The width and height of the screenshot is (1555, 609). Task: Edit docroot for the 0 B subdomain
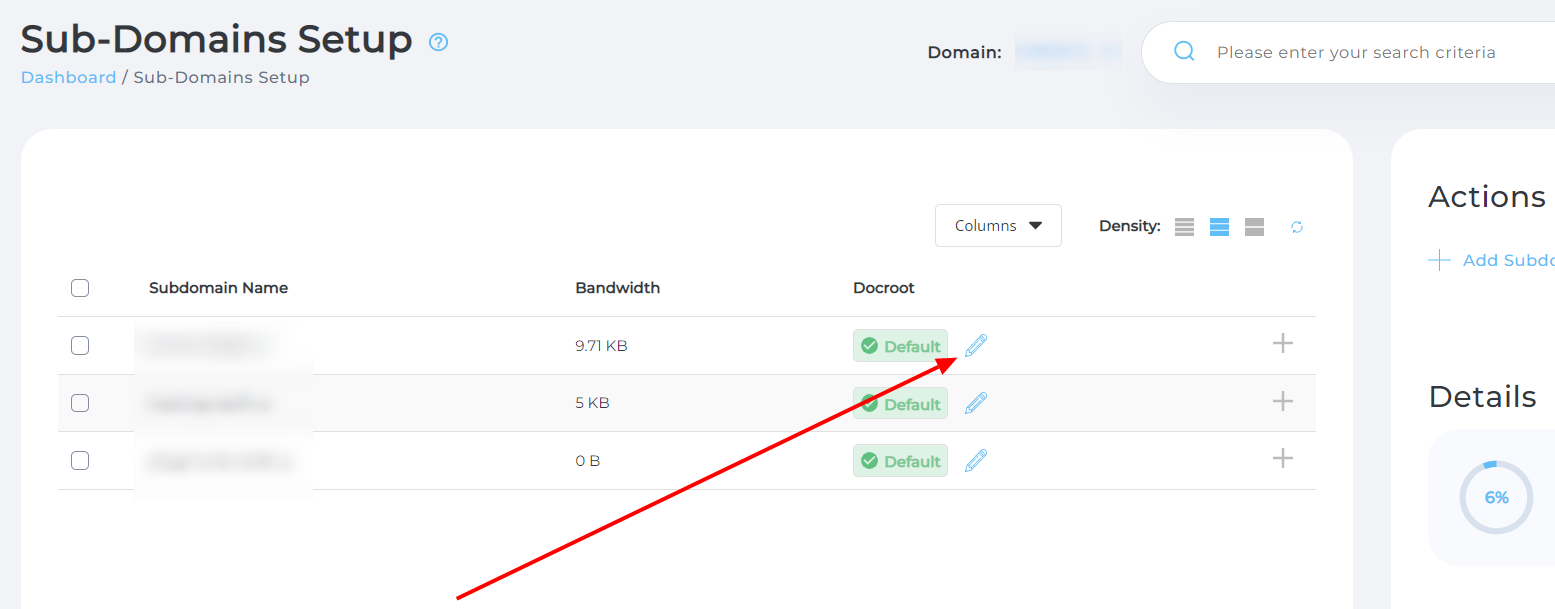976,461
